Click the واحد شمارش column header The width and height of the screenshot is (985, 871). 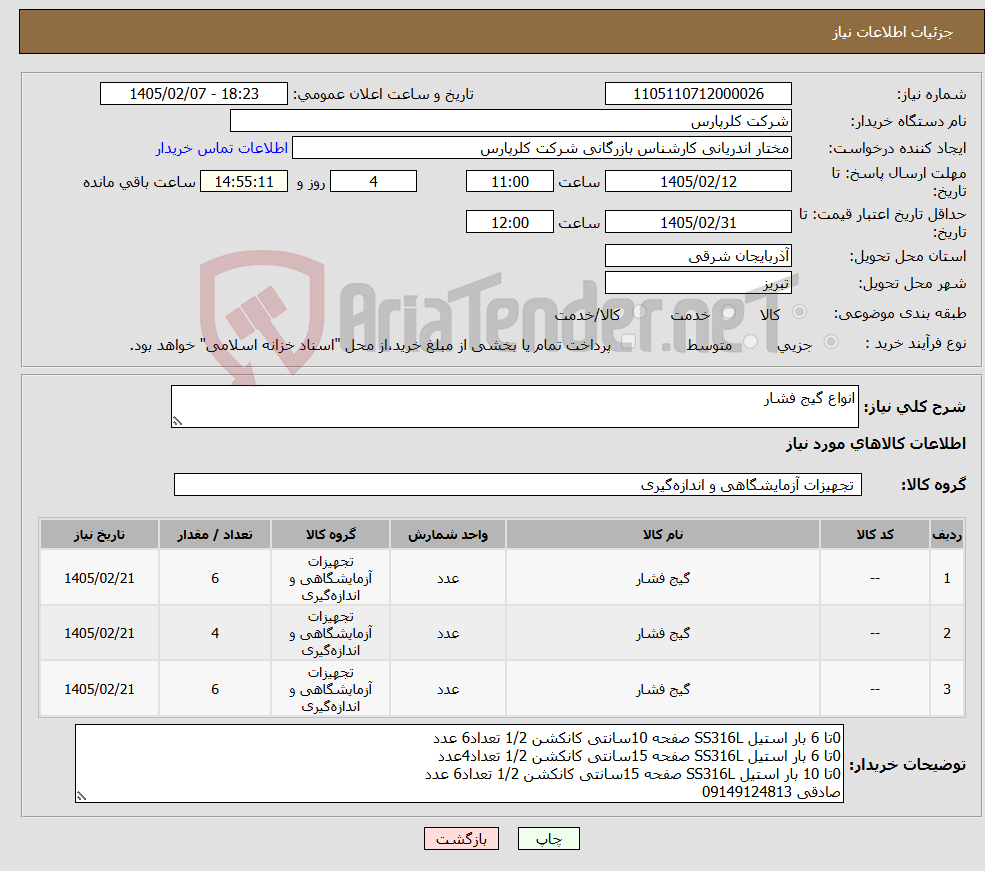(x=448, y=534)
